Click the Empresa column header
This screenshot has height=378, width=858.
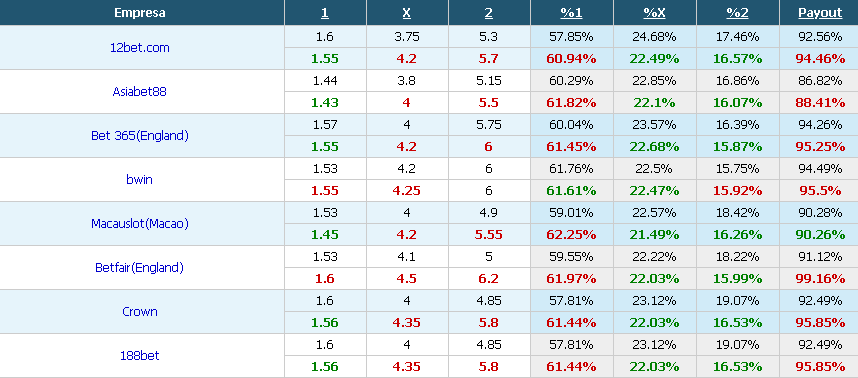coord(140,13)
